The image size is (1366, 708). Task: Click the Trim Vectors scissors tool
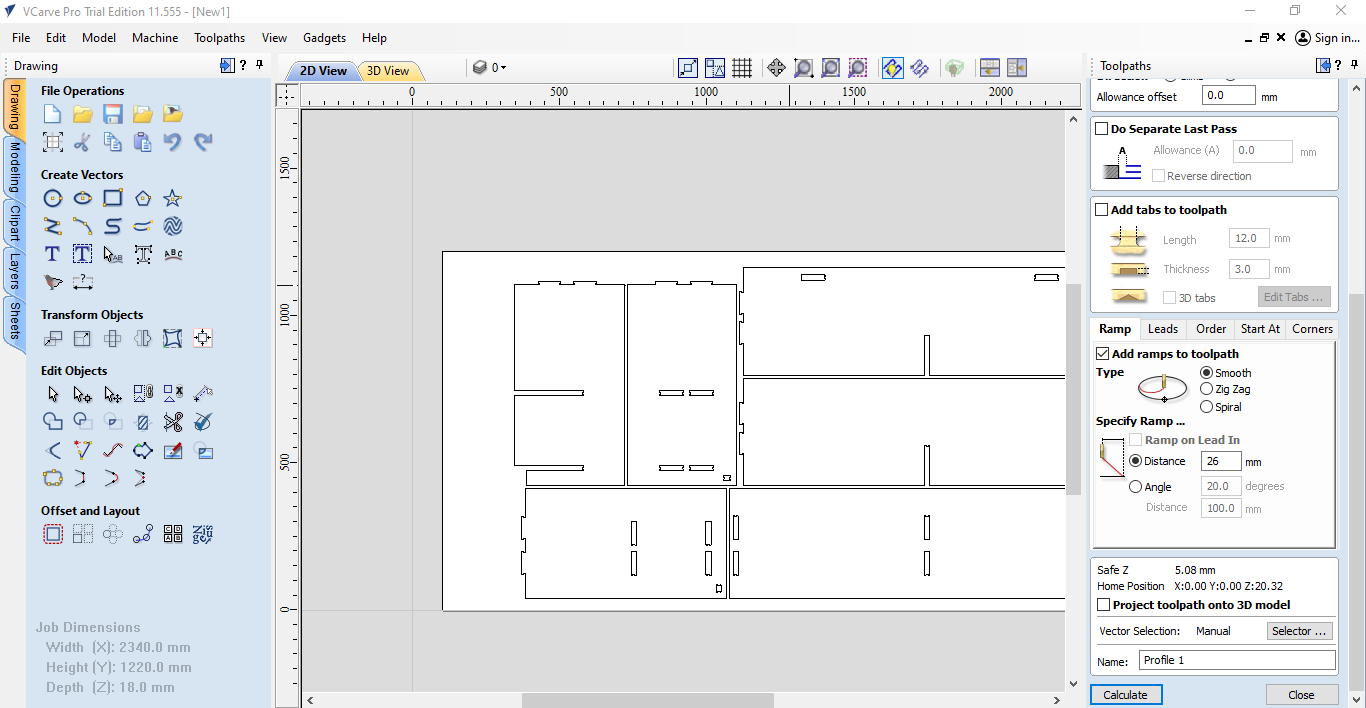coord(173,422)
